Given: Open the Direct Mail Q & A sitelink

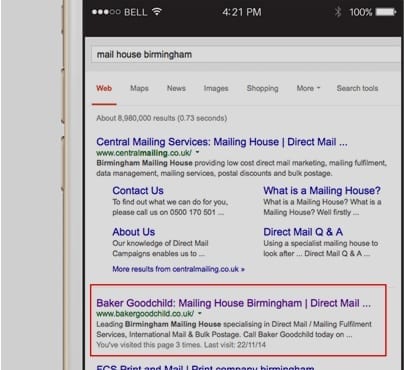Looking at the screenshot, I should coord(303,232).
